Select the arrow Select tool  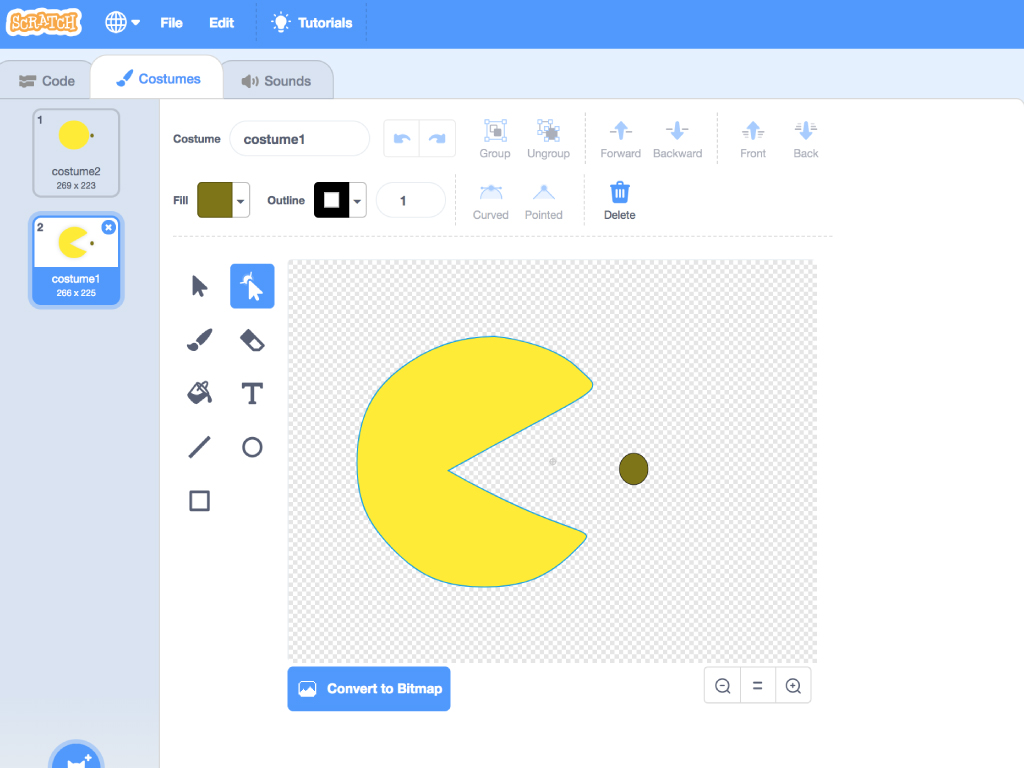click(x=199, y=286)
